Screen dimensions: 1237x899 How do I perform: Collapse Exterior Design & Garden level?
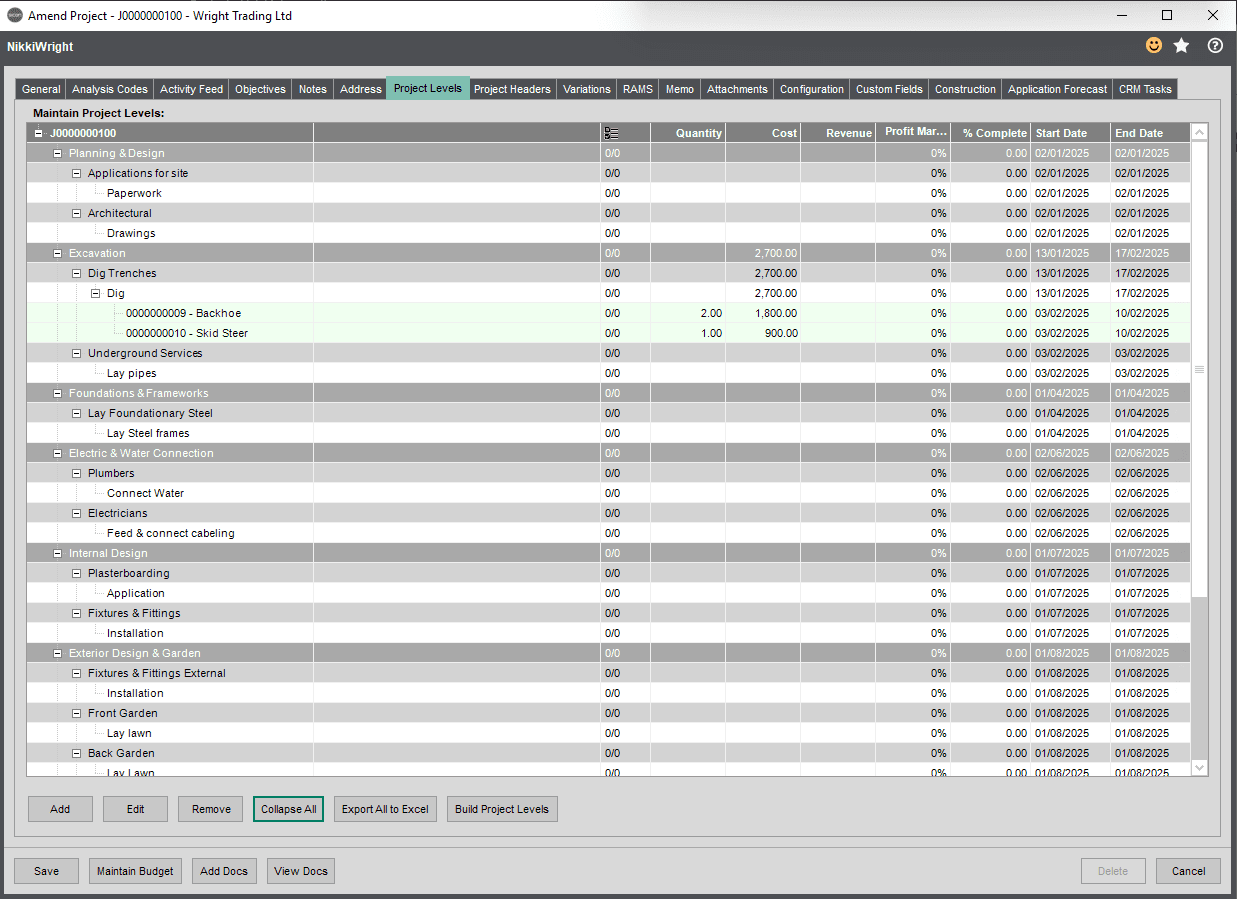click(58, 653)
